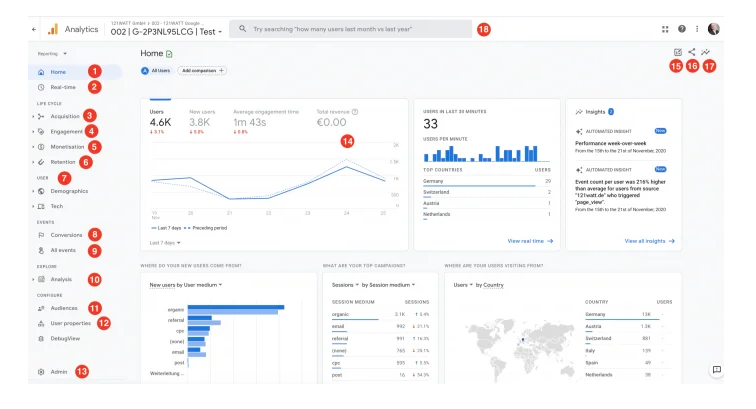
Task: Open New users by User medium dropdown
Action: pyautogui.click(x=185, y=285)
